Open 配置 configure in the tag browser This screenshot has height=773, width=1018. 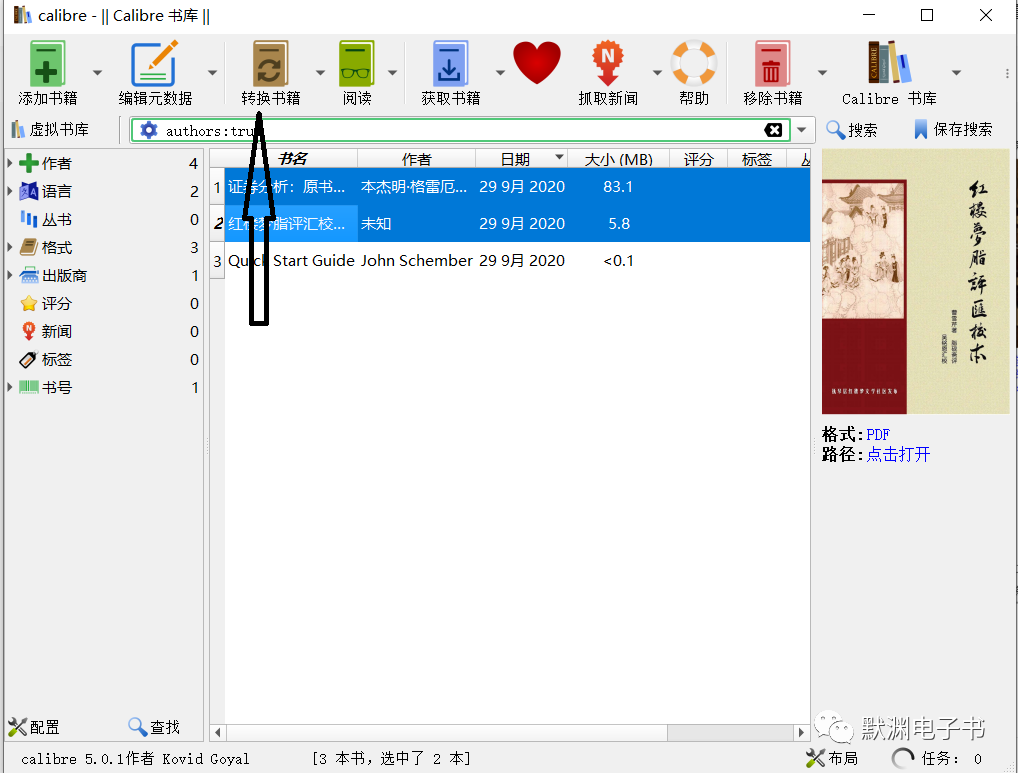coord(34,727)
